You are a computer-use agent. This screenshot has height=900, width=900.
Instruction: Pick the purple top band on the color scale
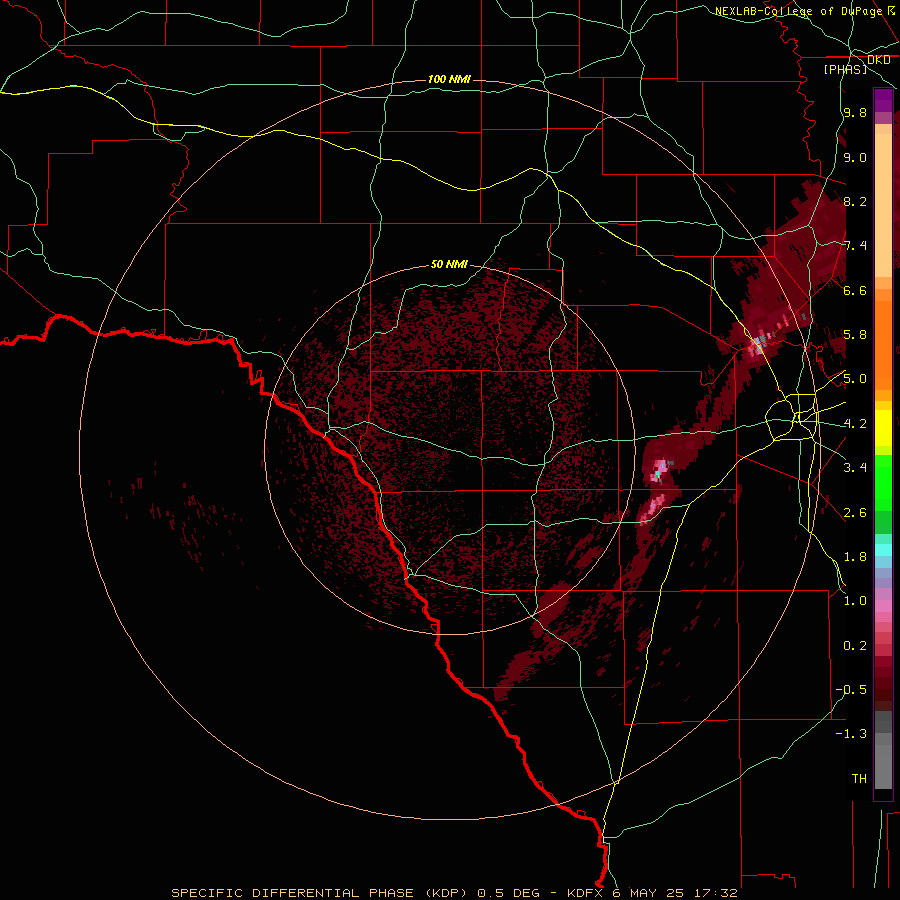pyautogui.click(x=883, y=100)
